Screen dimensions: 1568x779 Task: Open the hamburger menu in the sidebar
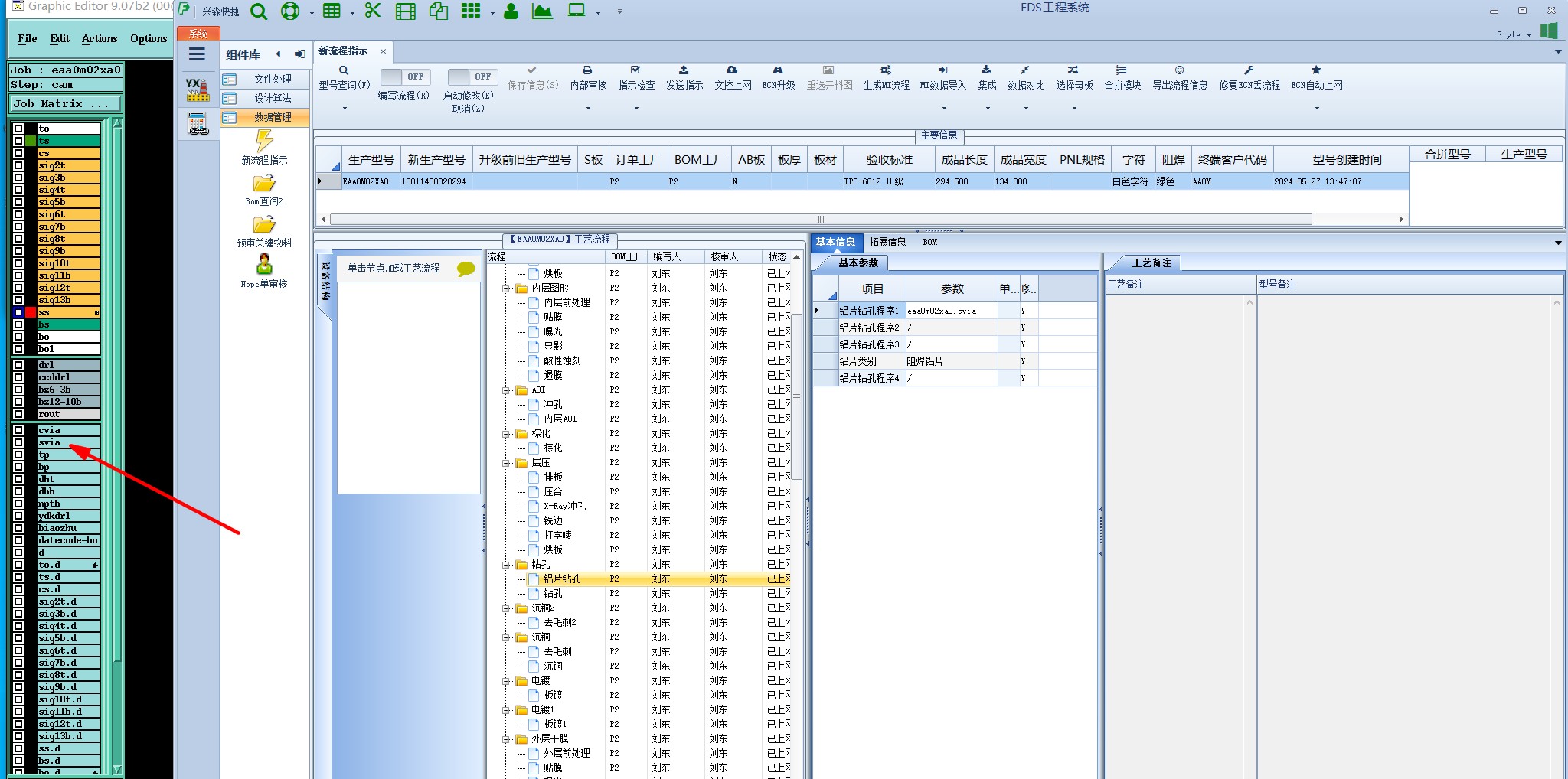pos(197,54)
